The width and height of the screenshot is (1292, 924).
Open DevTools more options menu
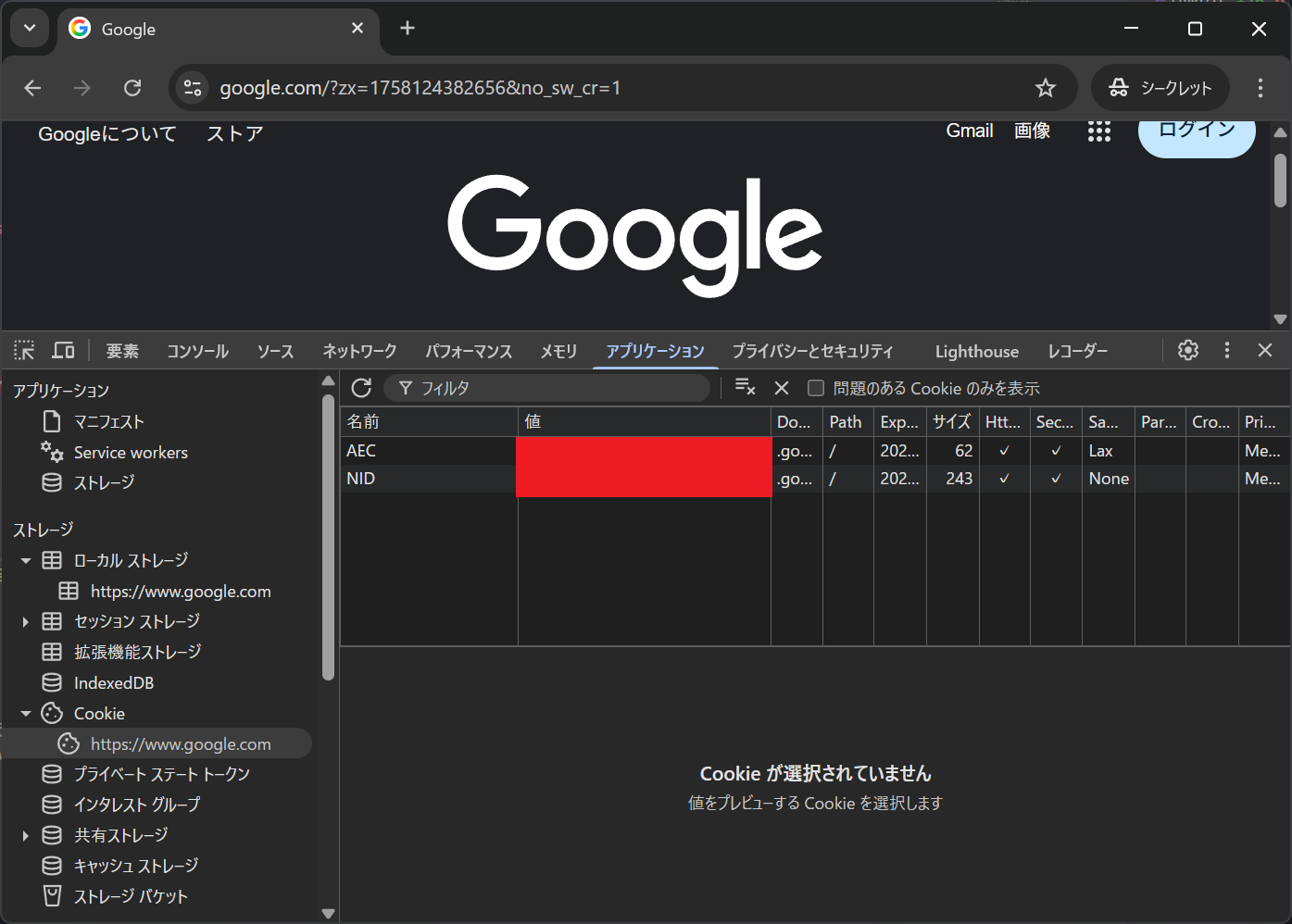[x=1227, y=350]
